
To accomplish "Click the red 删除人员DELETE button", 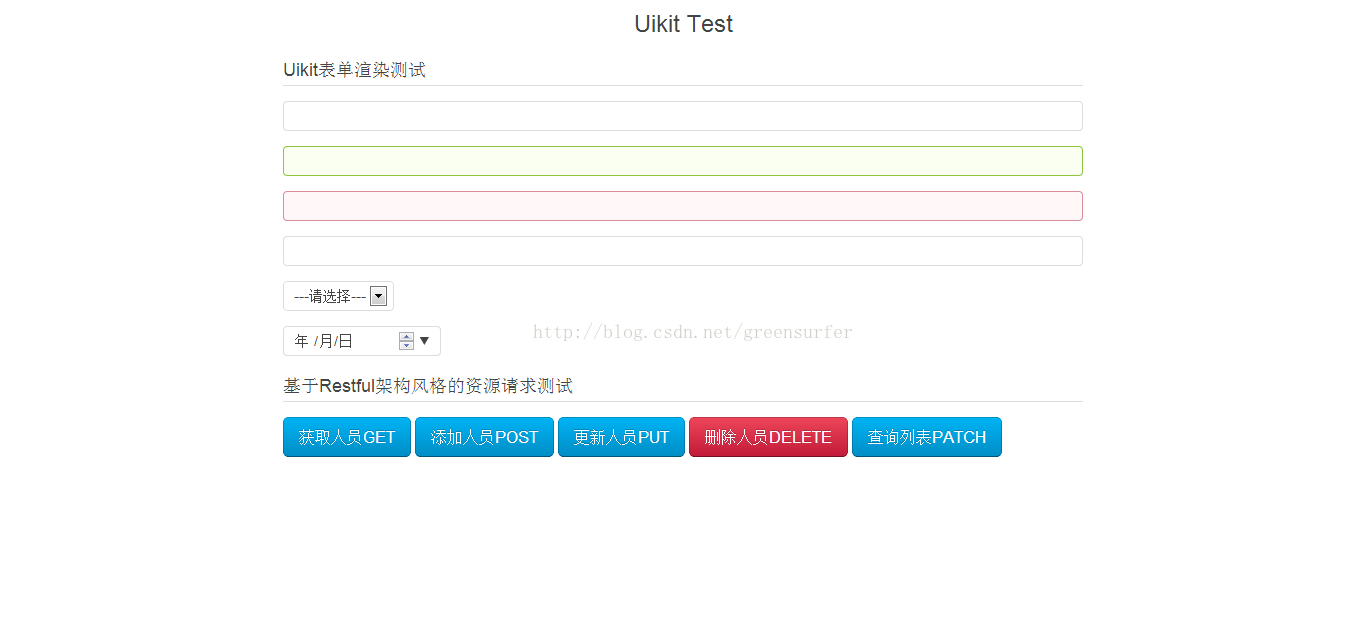I will (768, 437).
